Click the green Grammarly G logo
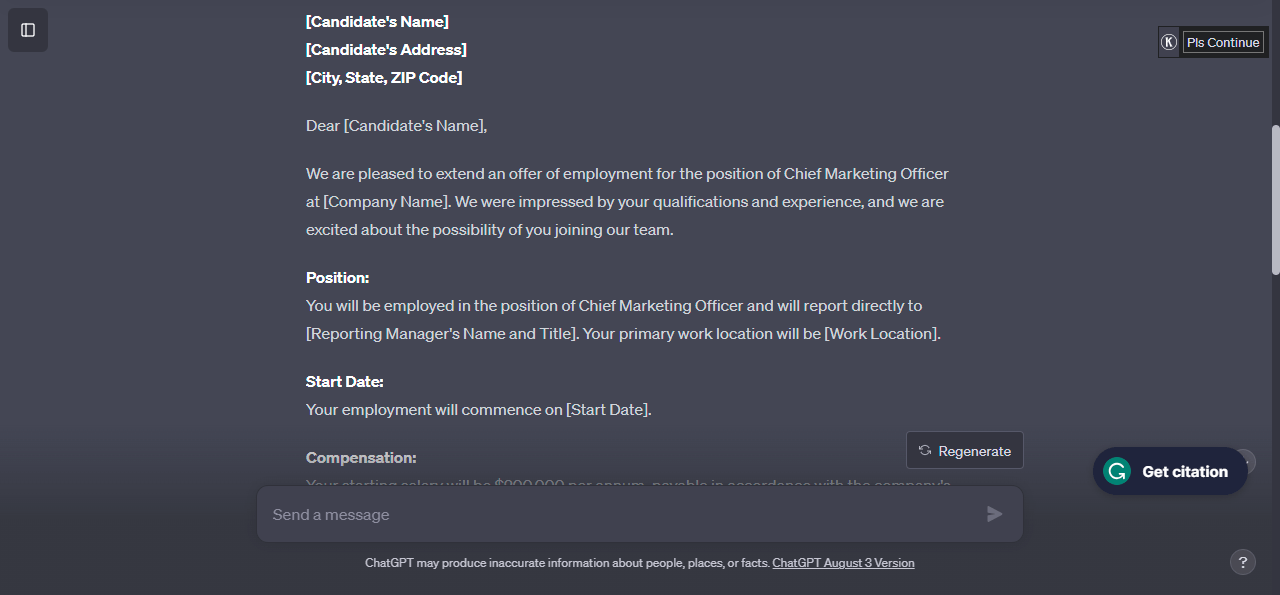 click(1116, 471)
